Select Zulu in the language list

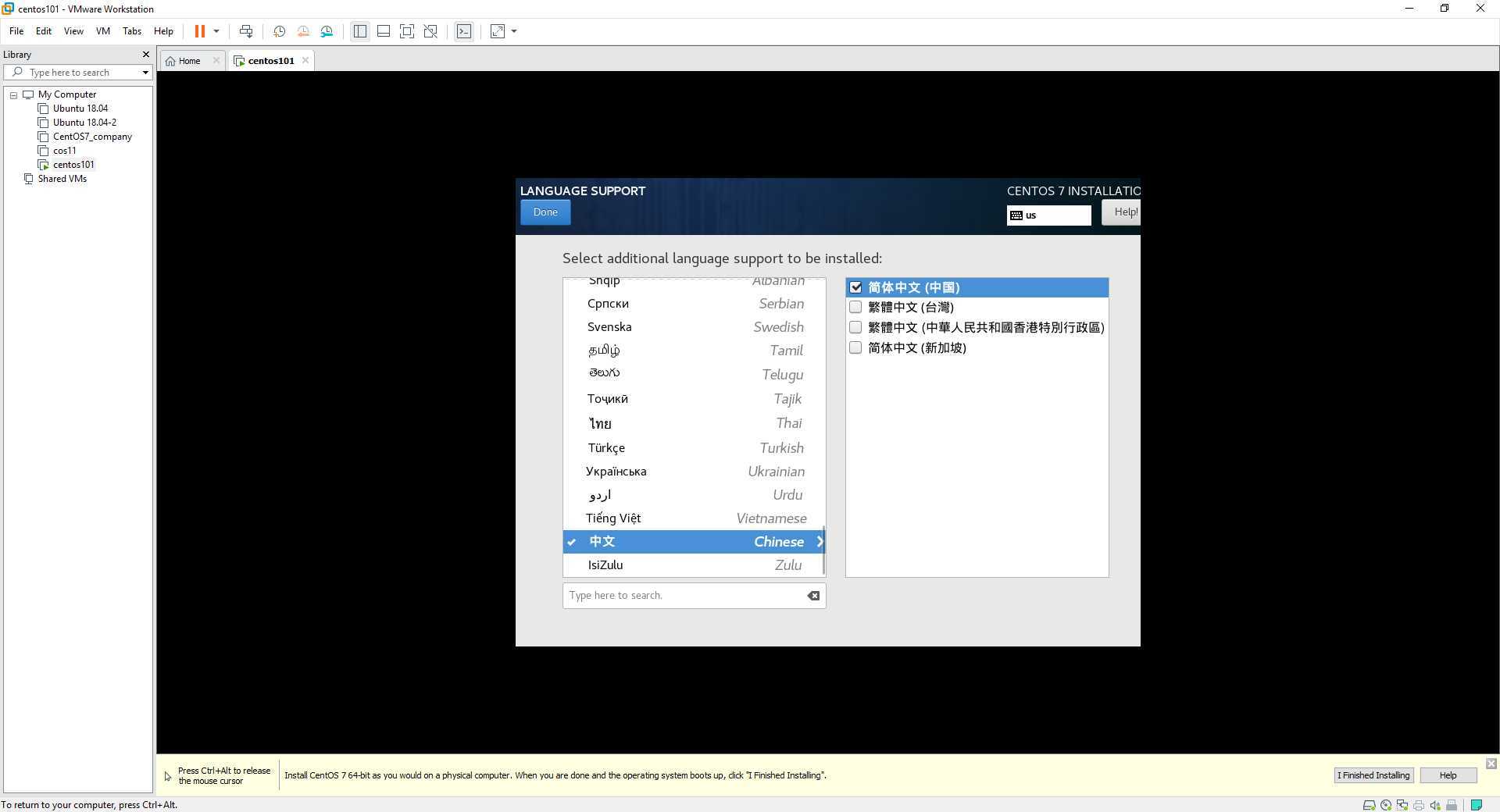[x=694, y=565]
